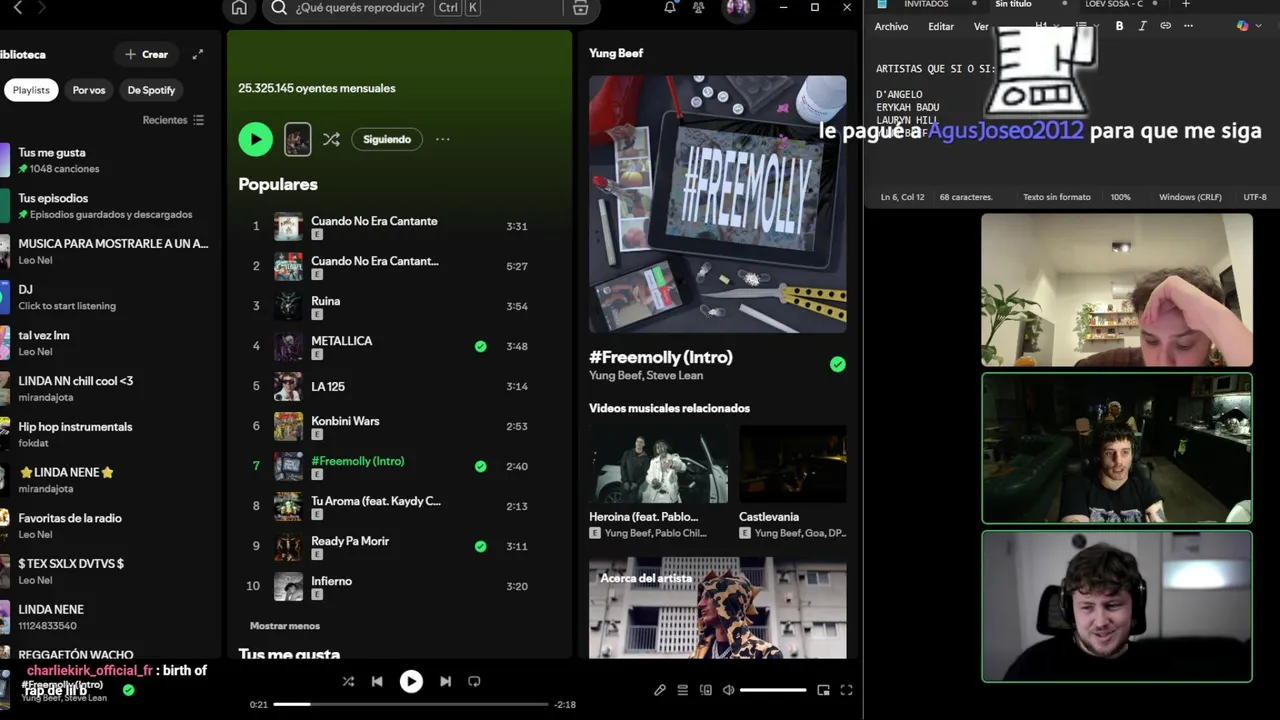Toggle bold in Notepad toolbar

coord(1119,26)
